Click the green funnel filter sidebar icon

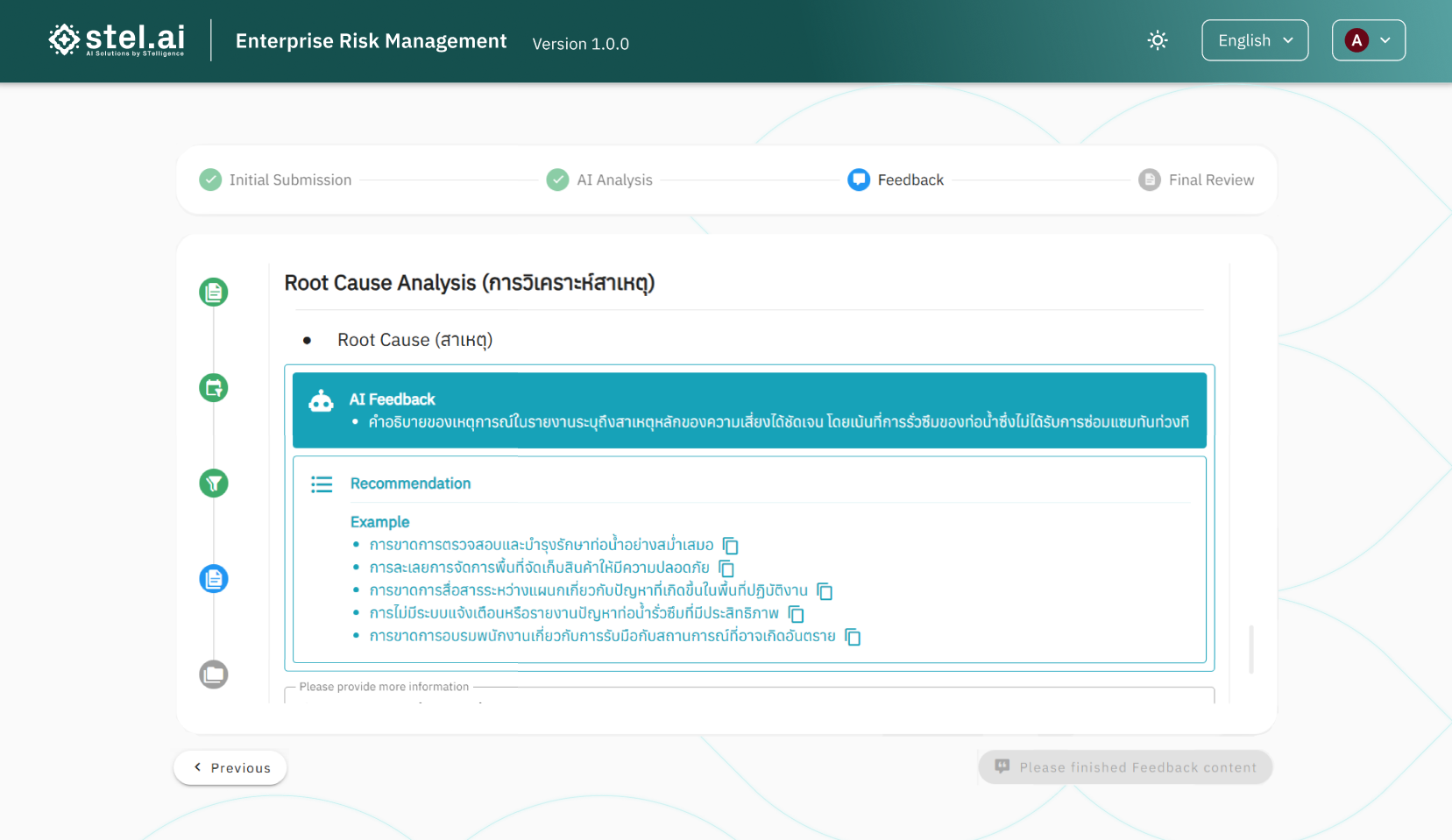pos(214,483)
